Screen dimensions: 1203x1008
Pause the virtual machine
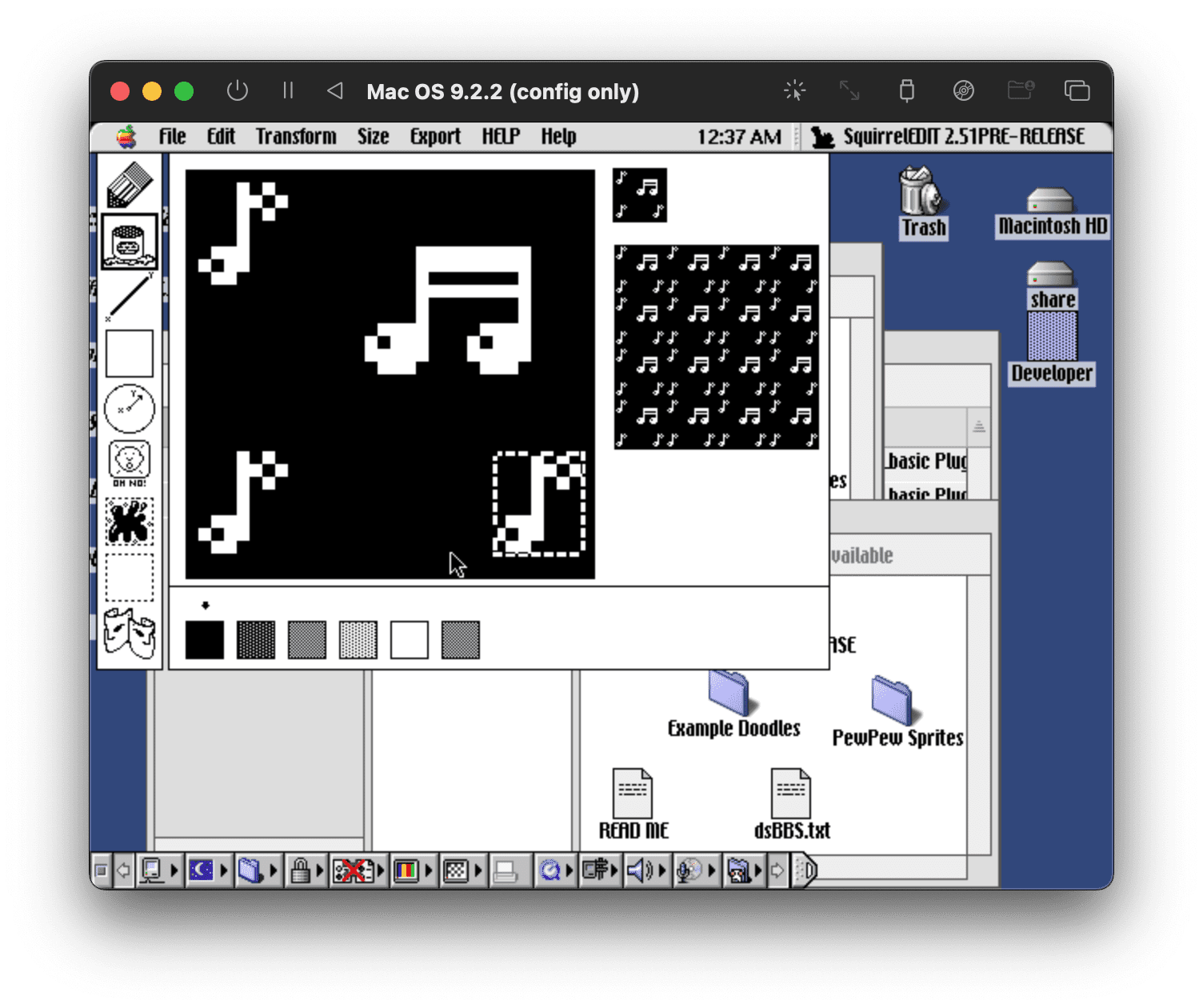click(288, 90)
